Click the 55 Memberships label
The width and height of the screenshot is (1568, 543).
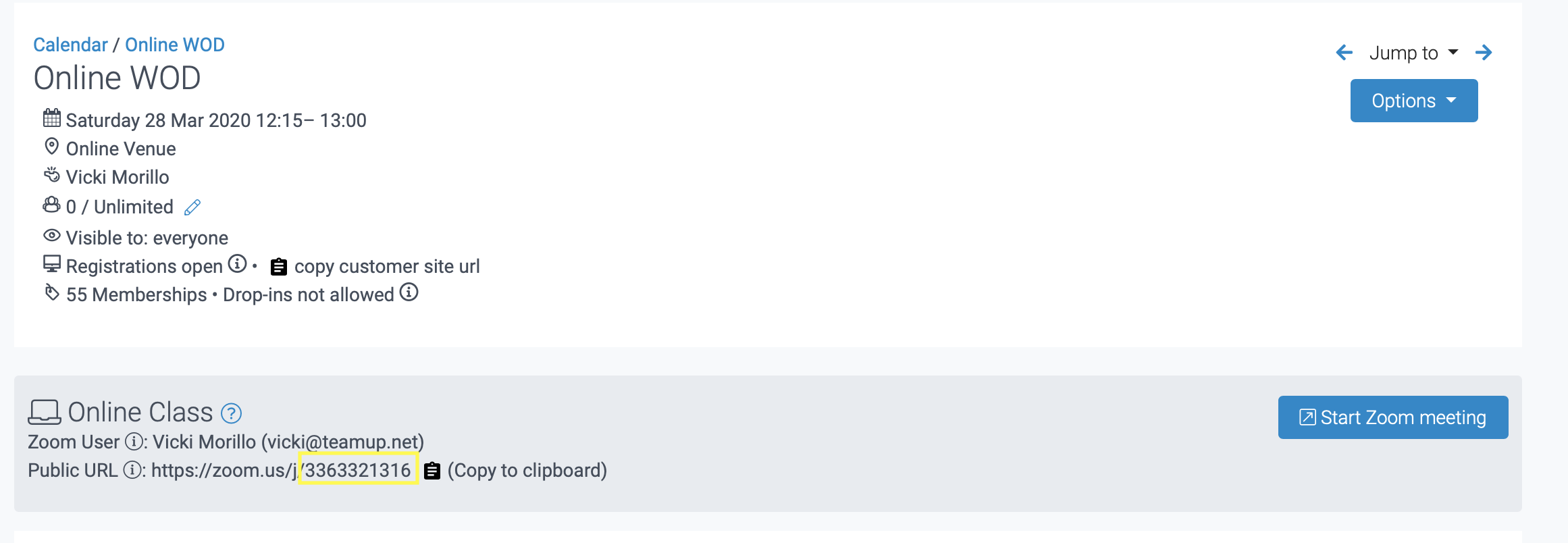pos(136,294)
